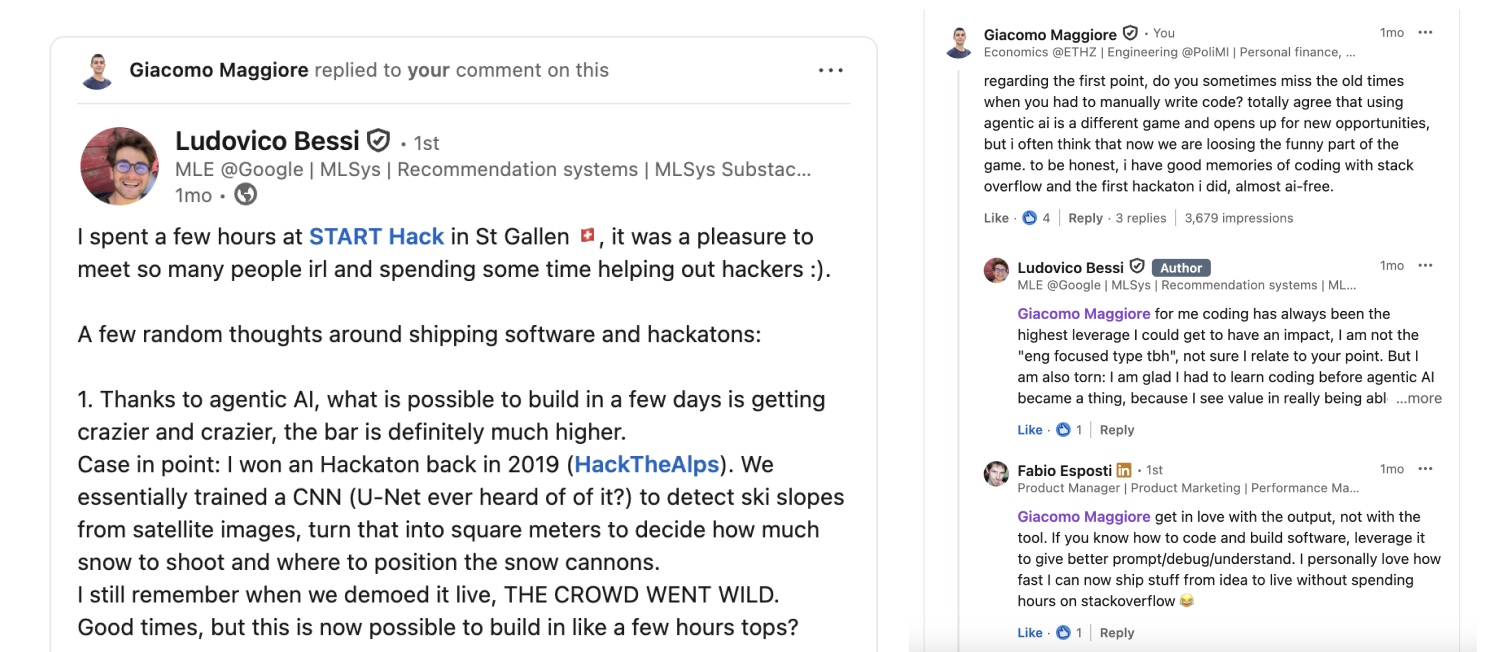This screenshot has width=1492, height=652.
Task: Like Fabio Esposti's reply
Action: tap(1029, 633)
